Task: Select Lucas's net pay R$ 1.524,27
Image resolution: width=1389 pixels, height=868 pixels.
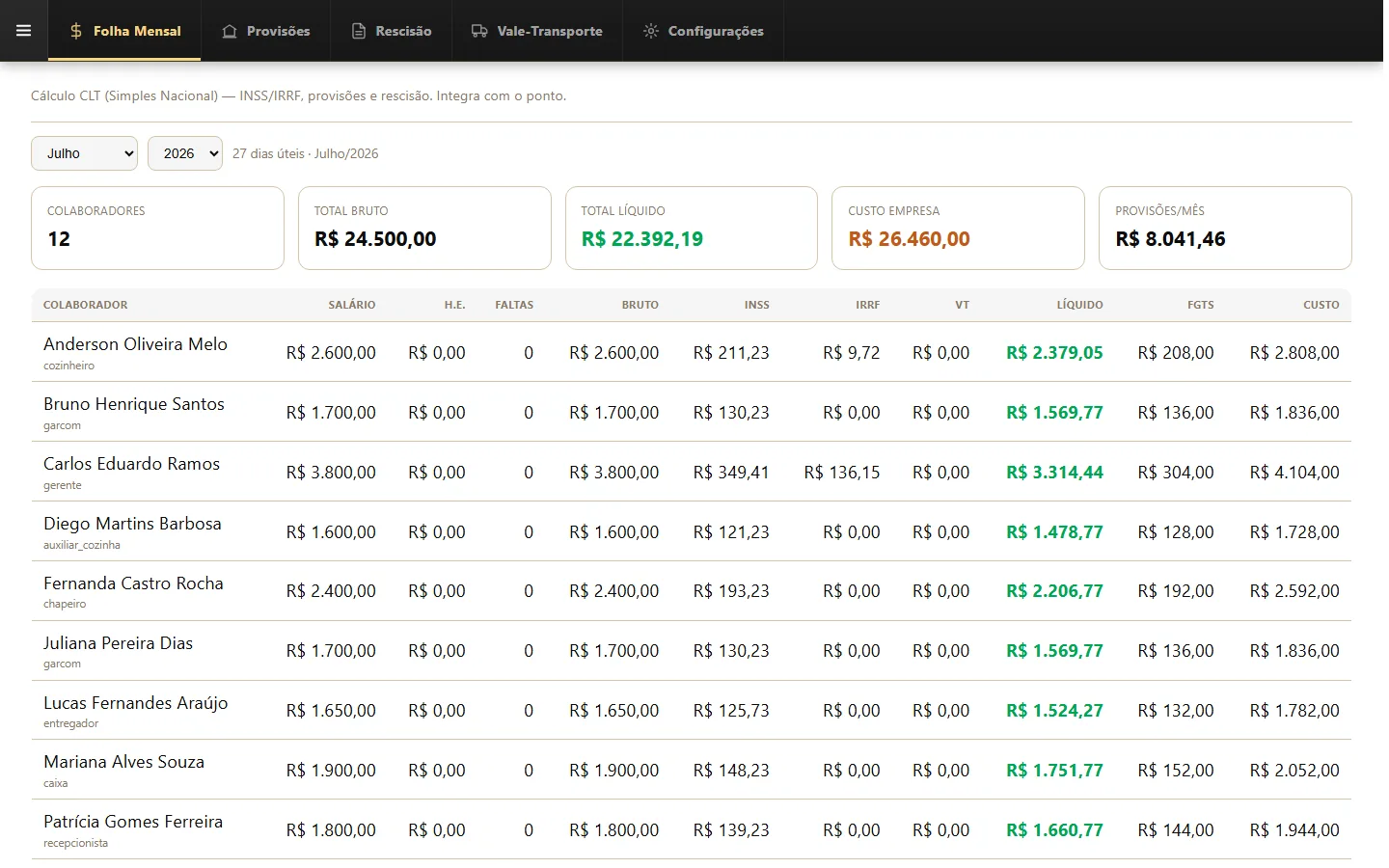Action: [1054, 711]
